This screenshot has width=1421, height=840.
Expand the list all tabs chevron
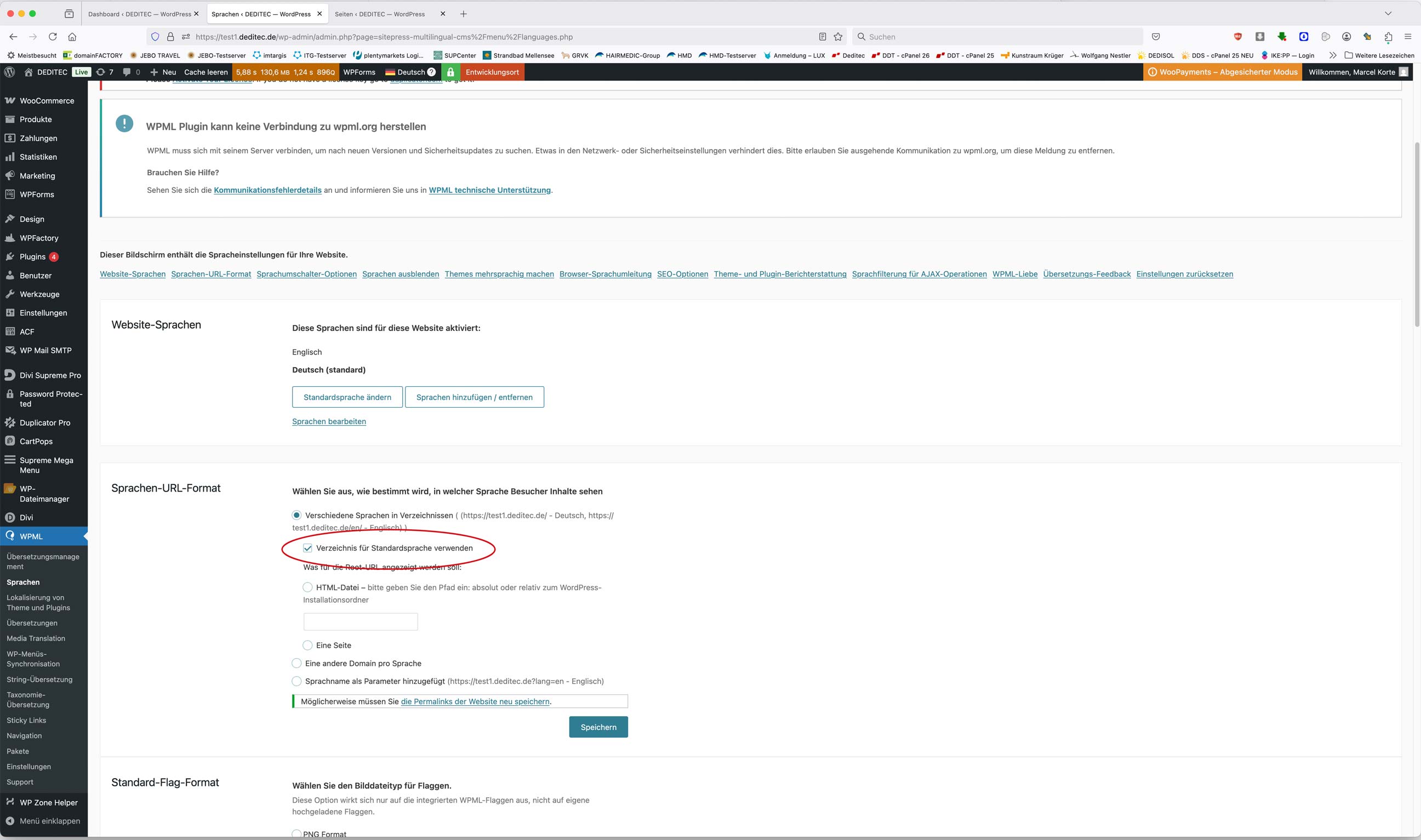[x=1388, y=14]
